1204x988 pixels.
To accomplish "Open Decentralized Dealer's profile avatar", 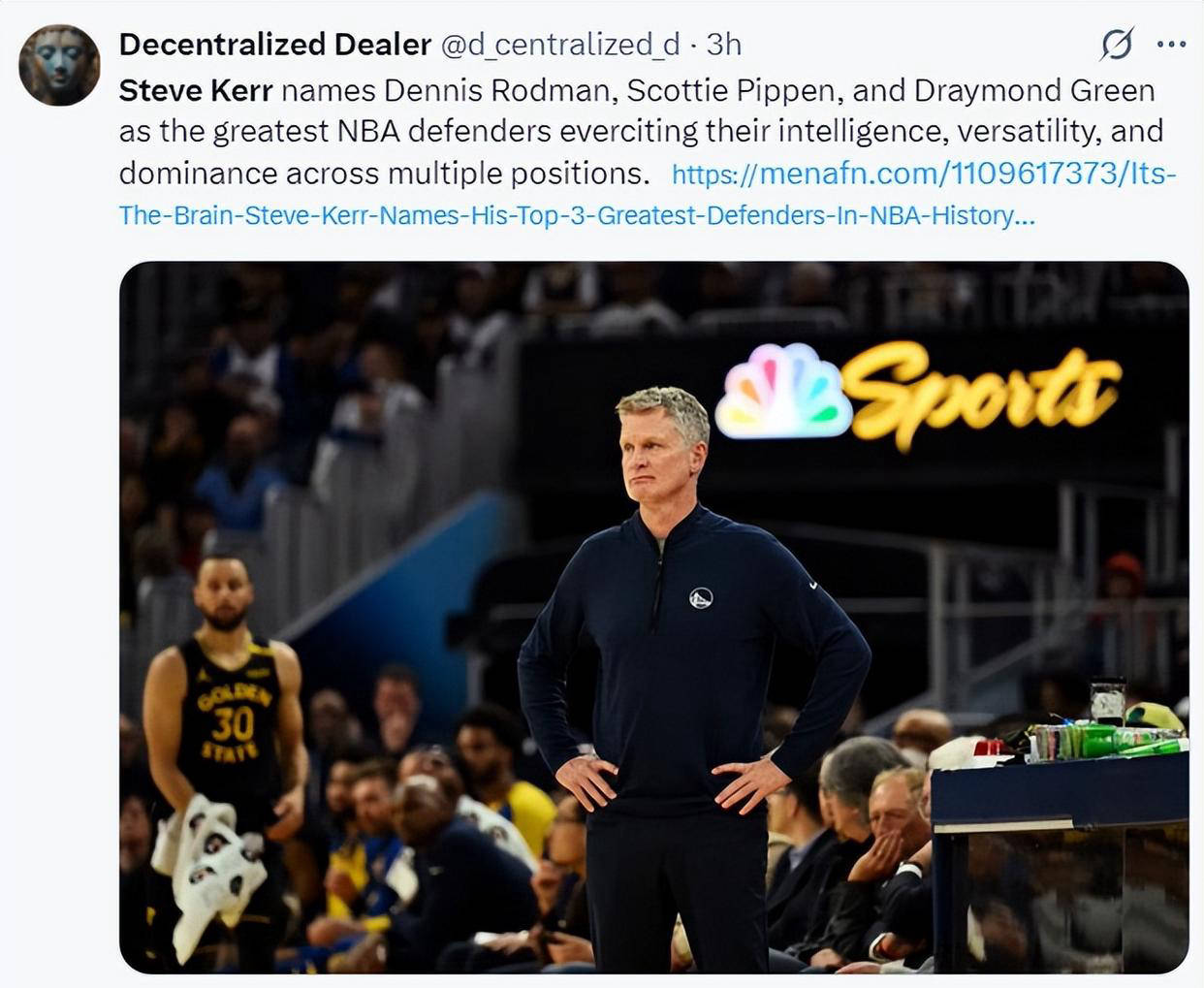I will tap(60, 65).
